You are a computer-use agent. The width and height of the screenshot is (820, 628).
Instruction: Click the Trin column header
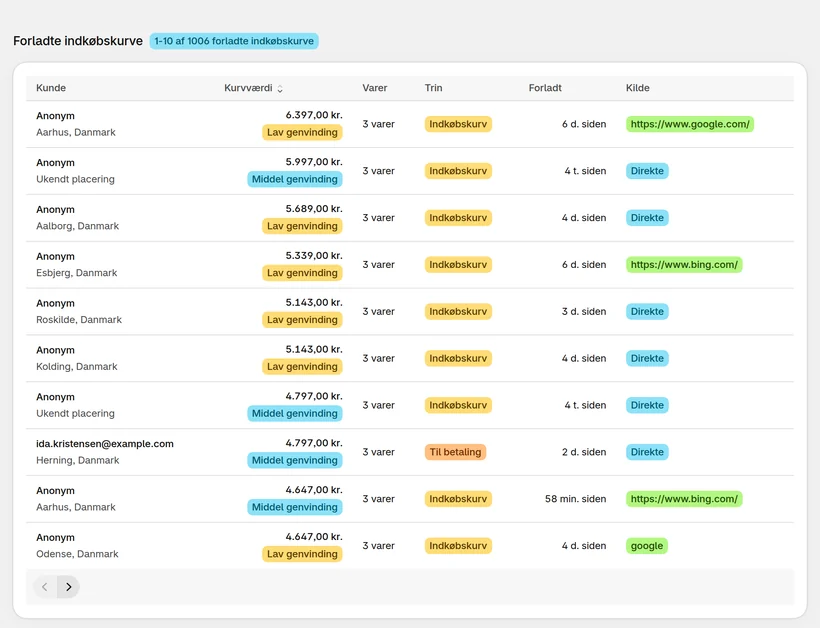pos(433,88)
